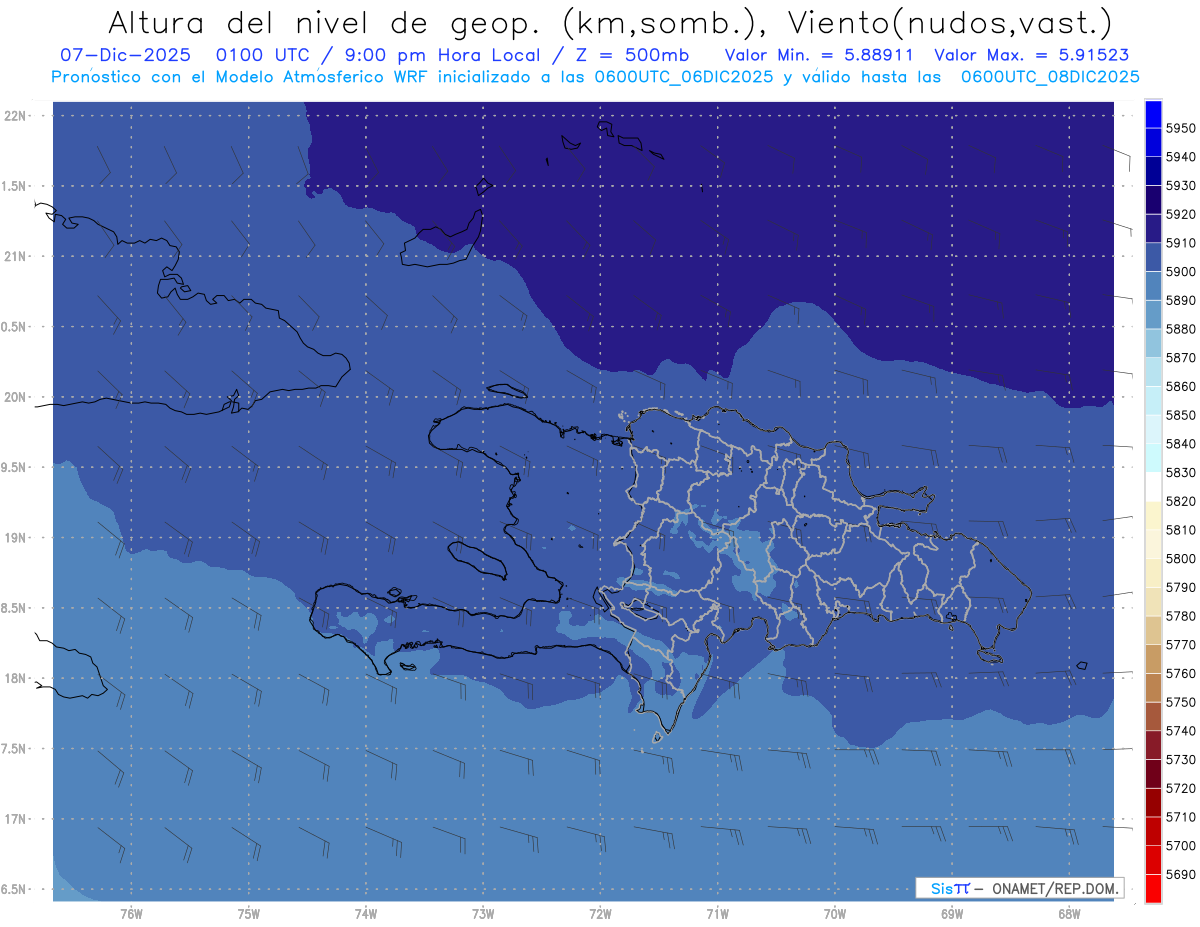The height and width of the screenshot is (927, 1200).
Task: Click the '73W' longitude axis label
Action: point(483,913)
